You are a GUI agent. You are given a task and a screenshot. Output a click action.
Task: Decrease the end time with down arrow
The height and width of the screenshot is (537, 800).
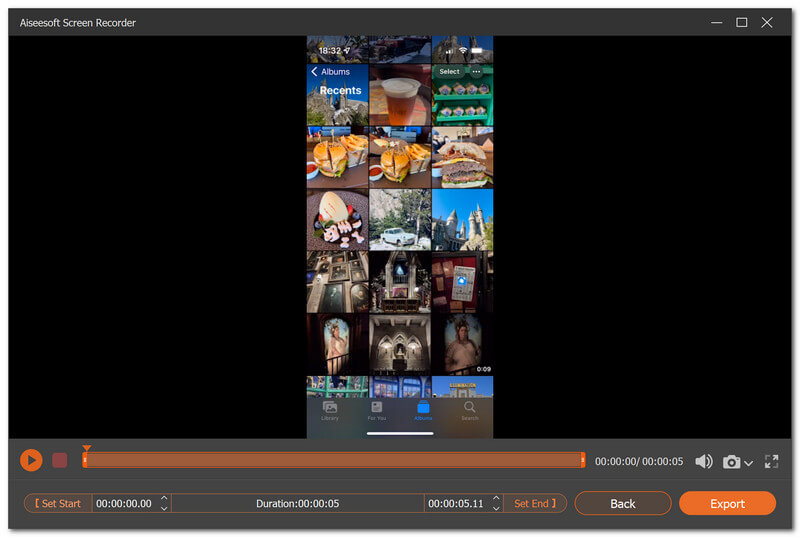496,508
